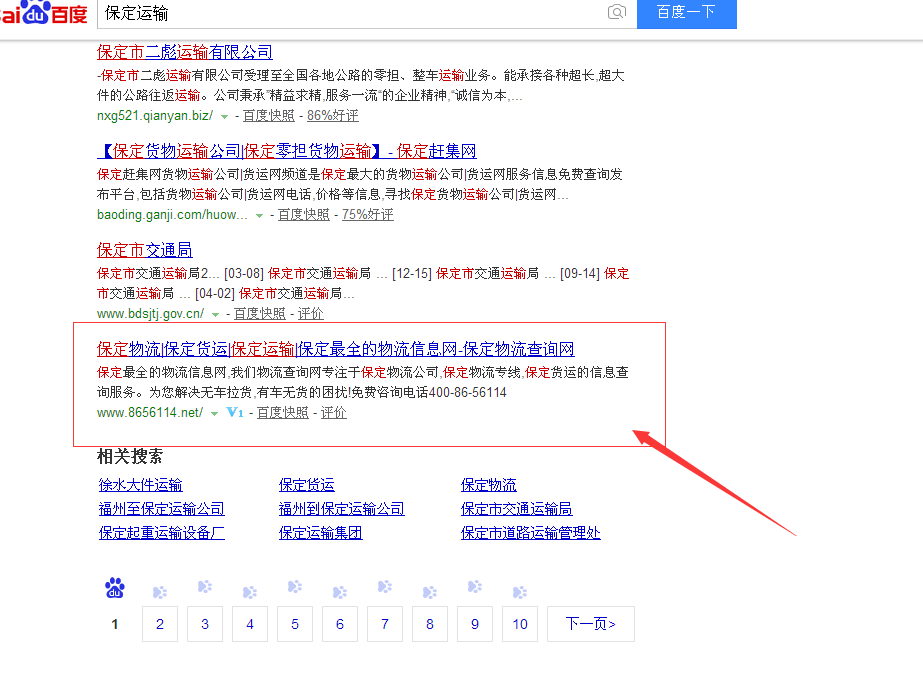
Task: Open the 保定市交通局 result title
Action: coord(145,250)
